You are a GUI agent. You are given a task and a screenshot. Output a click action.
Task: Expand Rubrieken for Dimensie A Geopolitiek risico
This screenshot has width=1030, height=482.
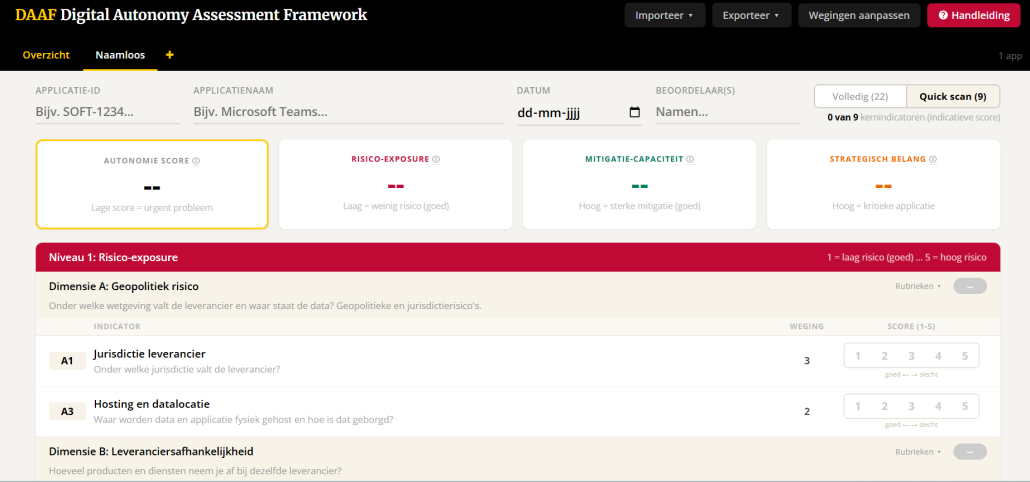pyautogui.click(x=918, y=286)
